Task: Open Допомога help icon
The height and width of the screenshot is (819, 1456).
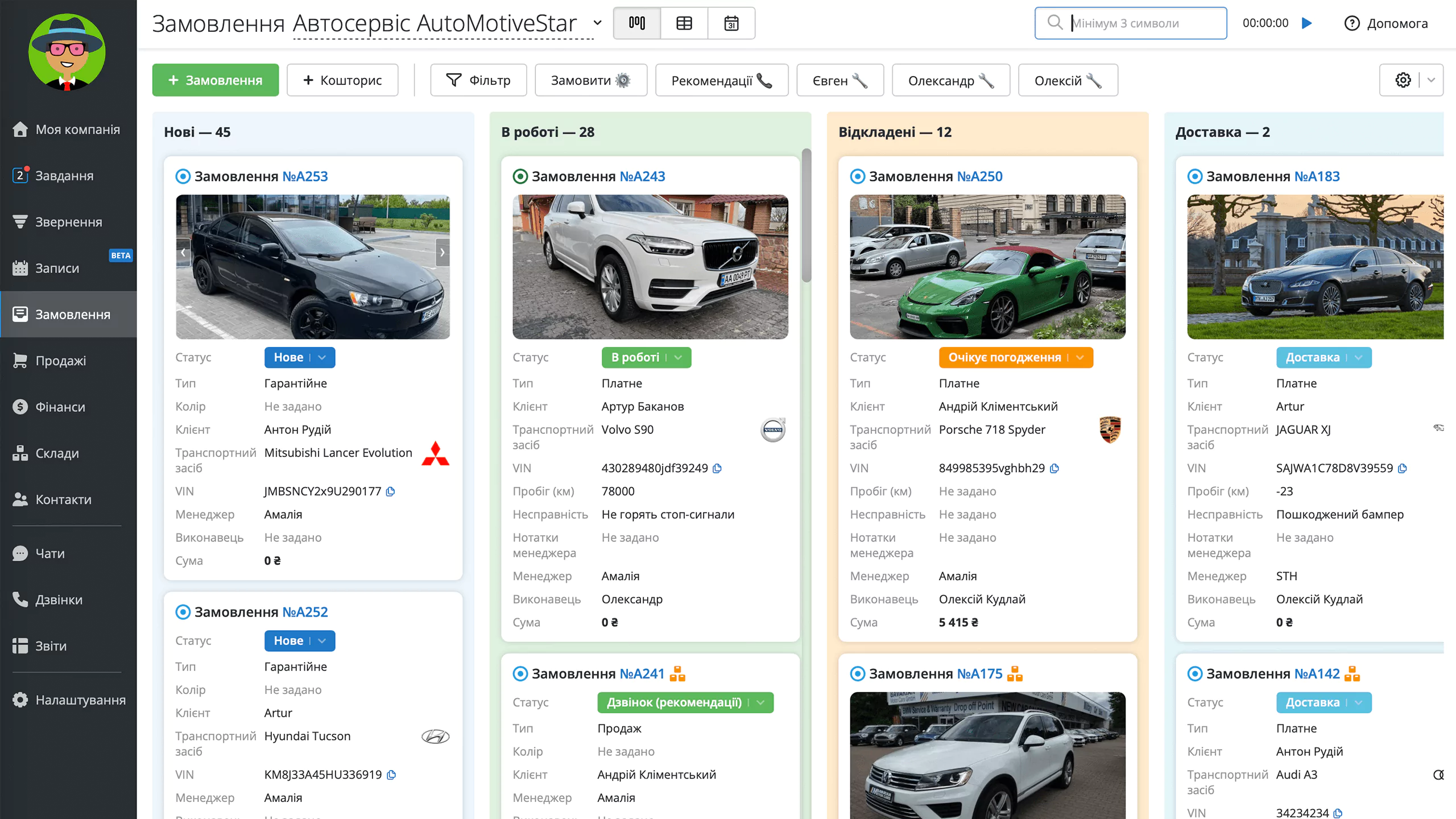Action: [x=1352, y=23]
